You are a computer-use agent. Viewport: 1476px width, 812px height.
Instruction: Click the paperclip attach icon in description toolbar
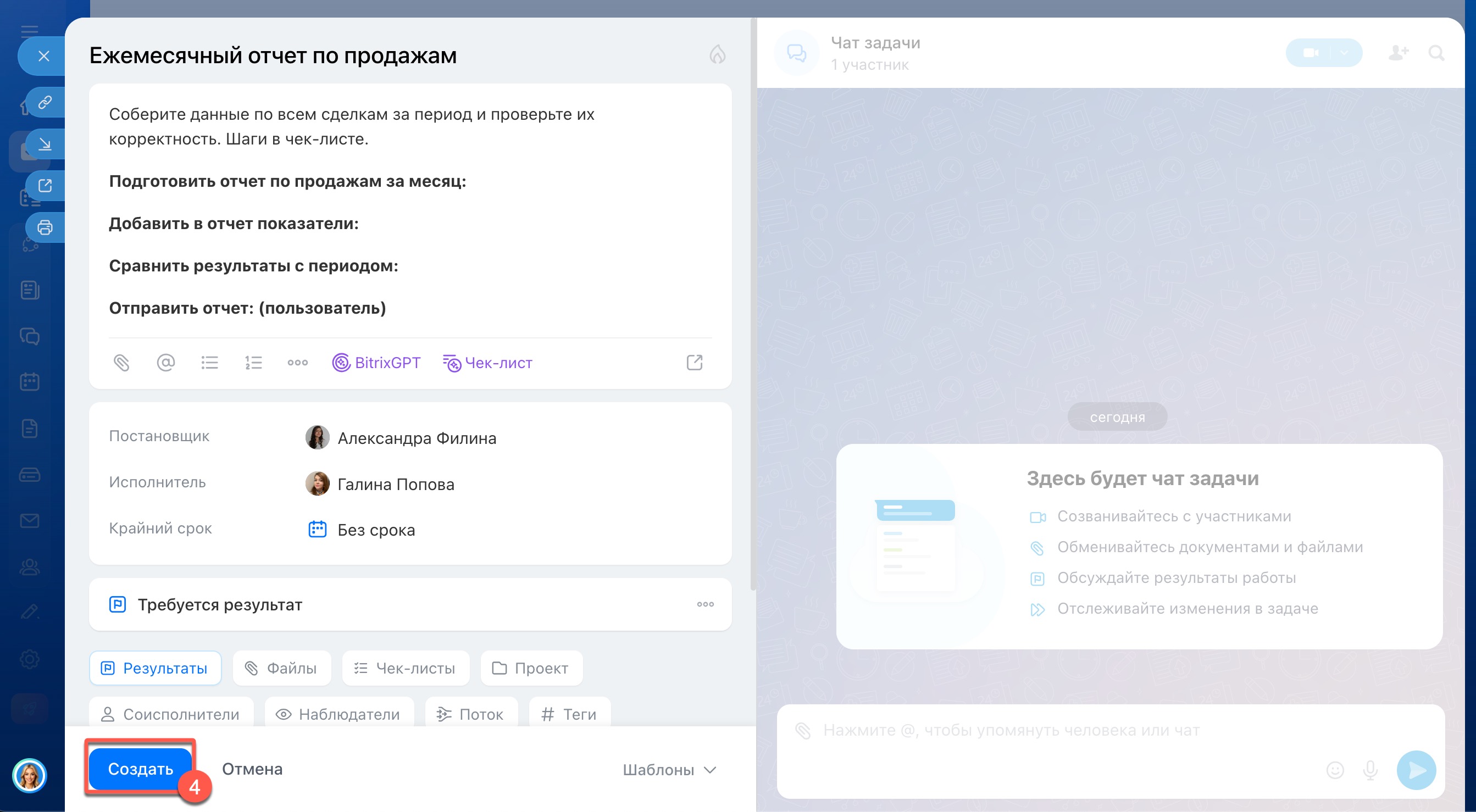pyautogui.click(x=121, y=363)
